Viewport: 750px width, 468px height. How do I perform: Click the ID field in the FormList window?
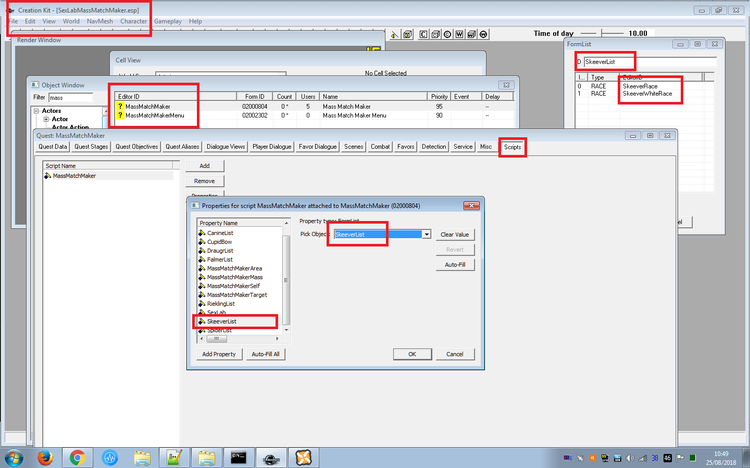click(650, 62)
